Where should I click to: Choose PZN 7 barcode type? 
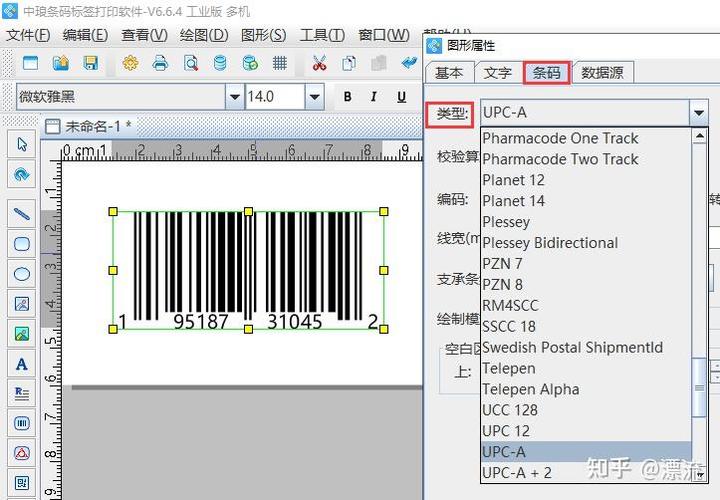click(x=586, y=264)
